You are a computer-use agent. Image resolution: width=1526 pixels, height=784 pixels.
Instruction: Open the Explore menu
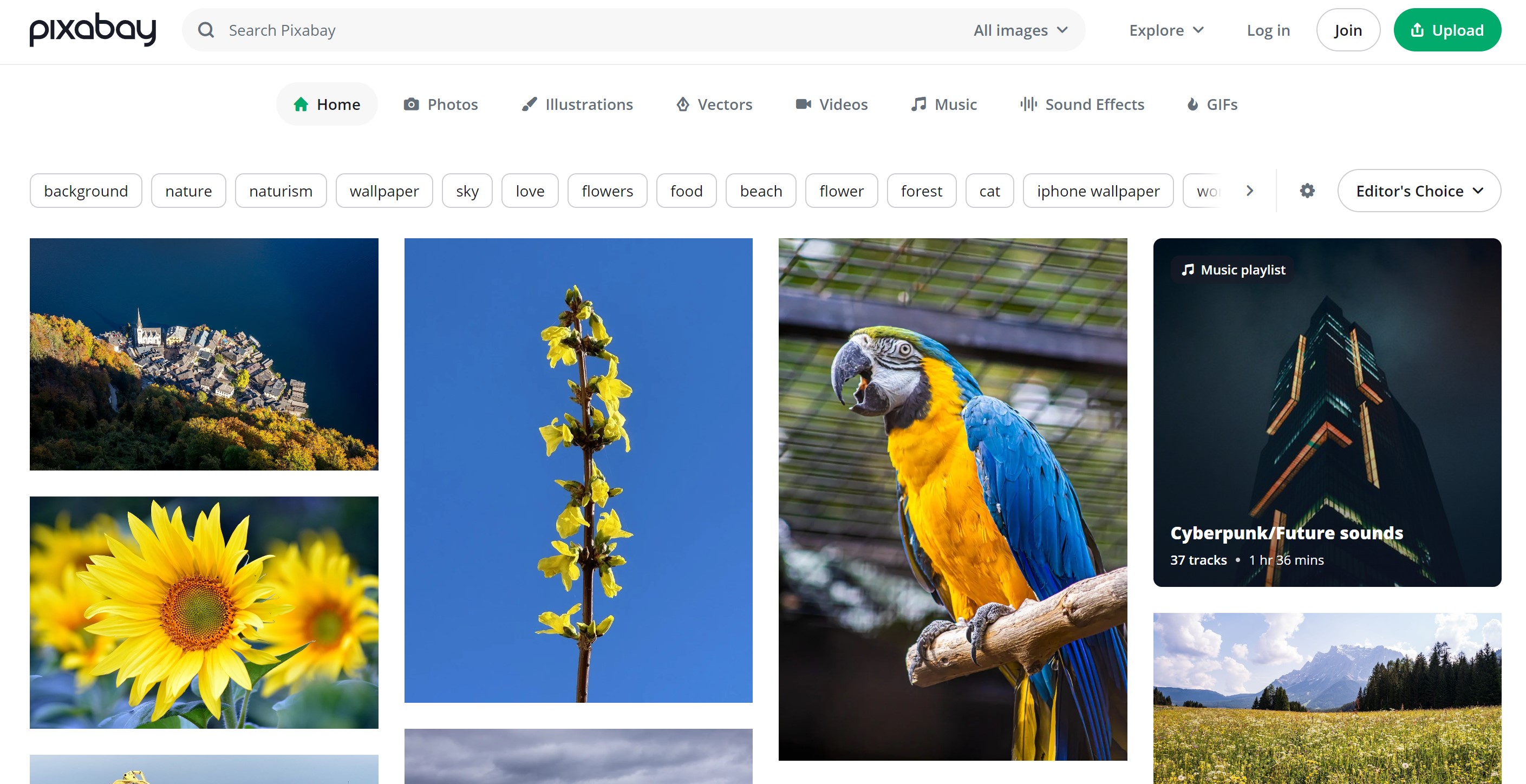point(1166,30)
